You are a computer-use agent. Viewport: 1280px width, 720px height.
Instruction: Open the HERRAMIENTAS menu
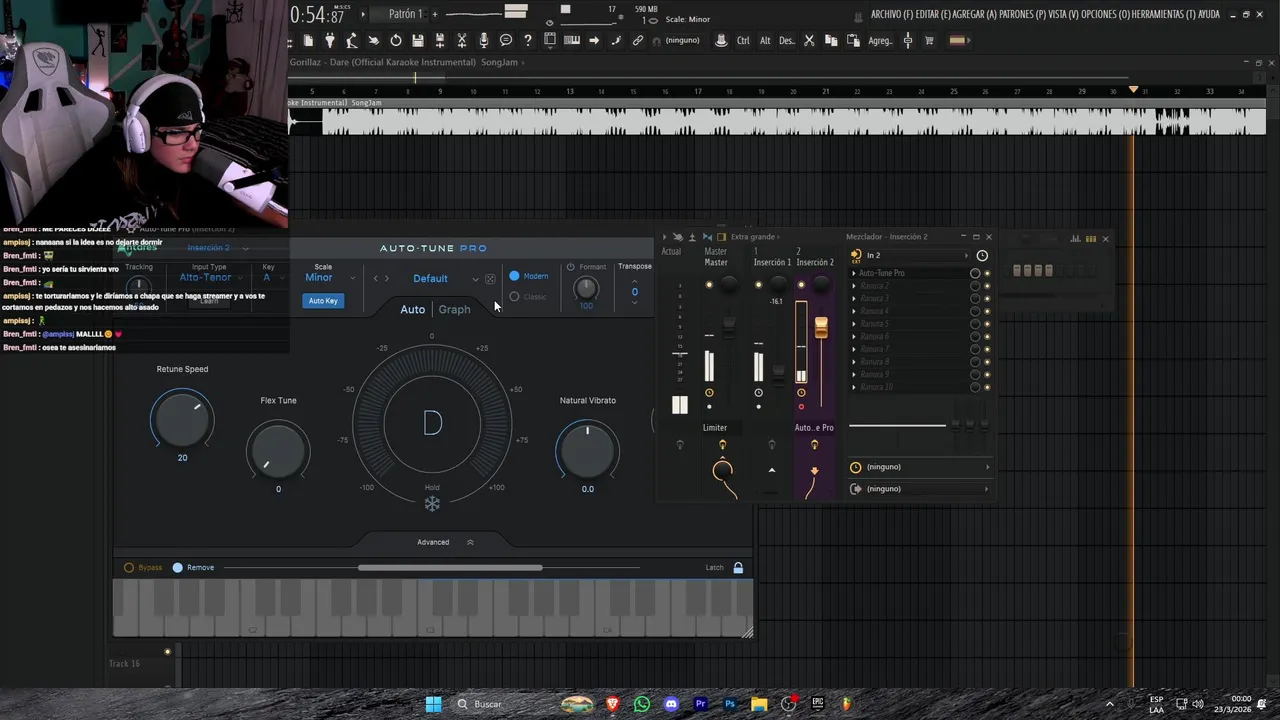point(1164,15)
